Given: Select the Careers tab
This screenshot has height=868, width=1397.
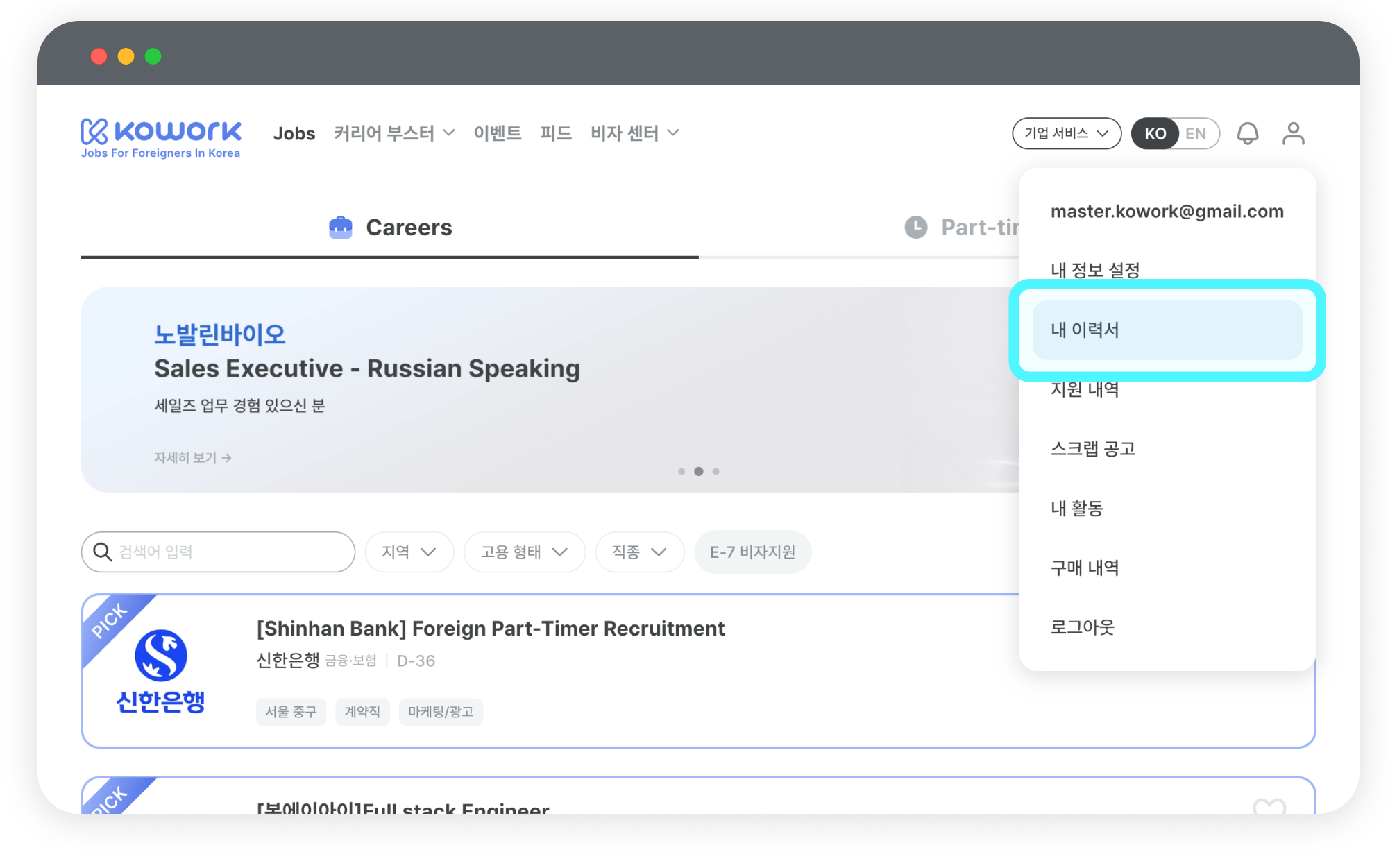Looking at the screenshot, I should click(390, 228).
